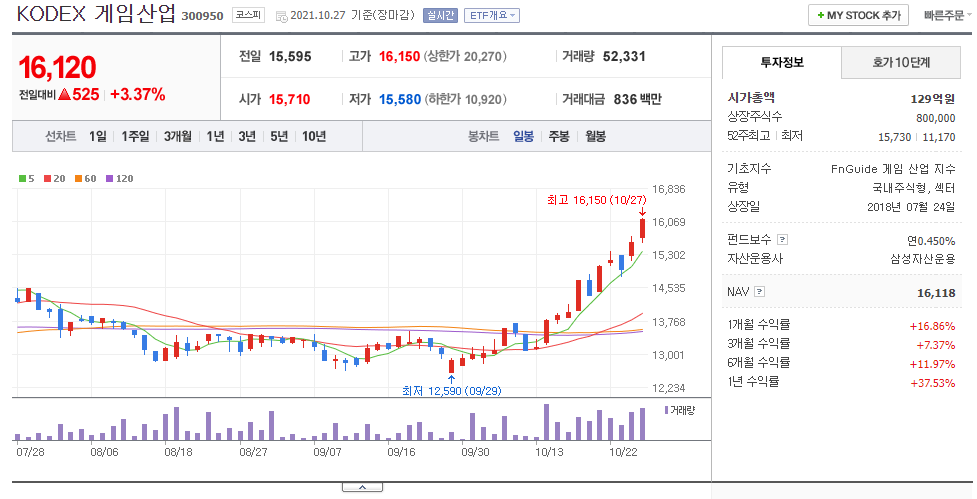Image resolution: width=977 pixels, height=499 pixels.
Task: Click the FnGuide 게임 산업 지수 text
Action: coord(893,169)
